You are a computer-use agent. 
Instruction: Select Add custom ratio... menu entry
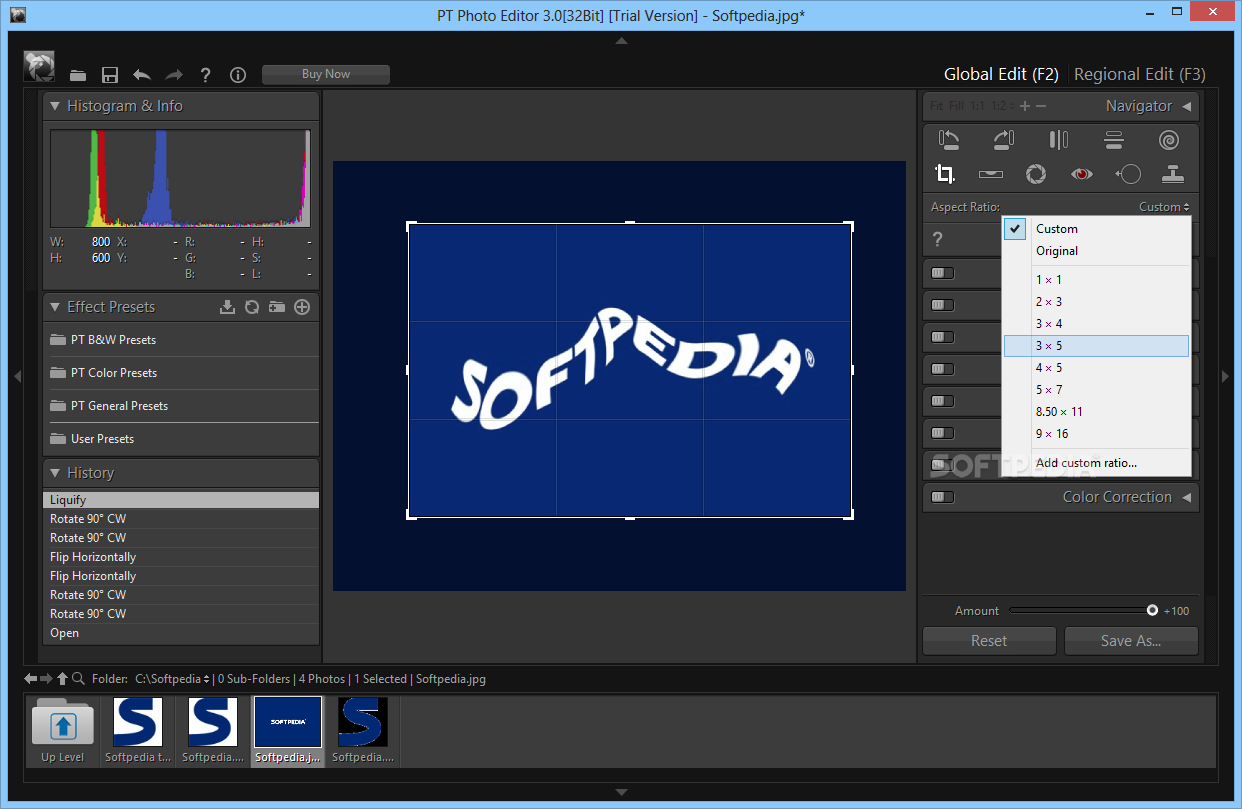click(x=1097, y=463)
